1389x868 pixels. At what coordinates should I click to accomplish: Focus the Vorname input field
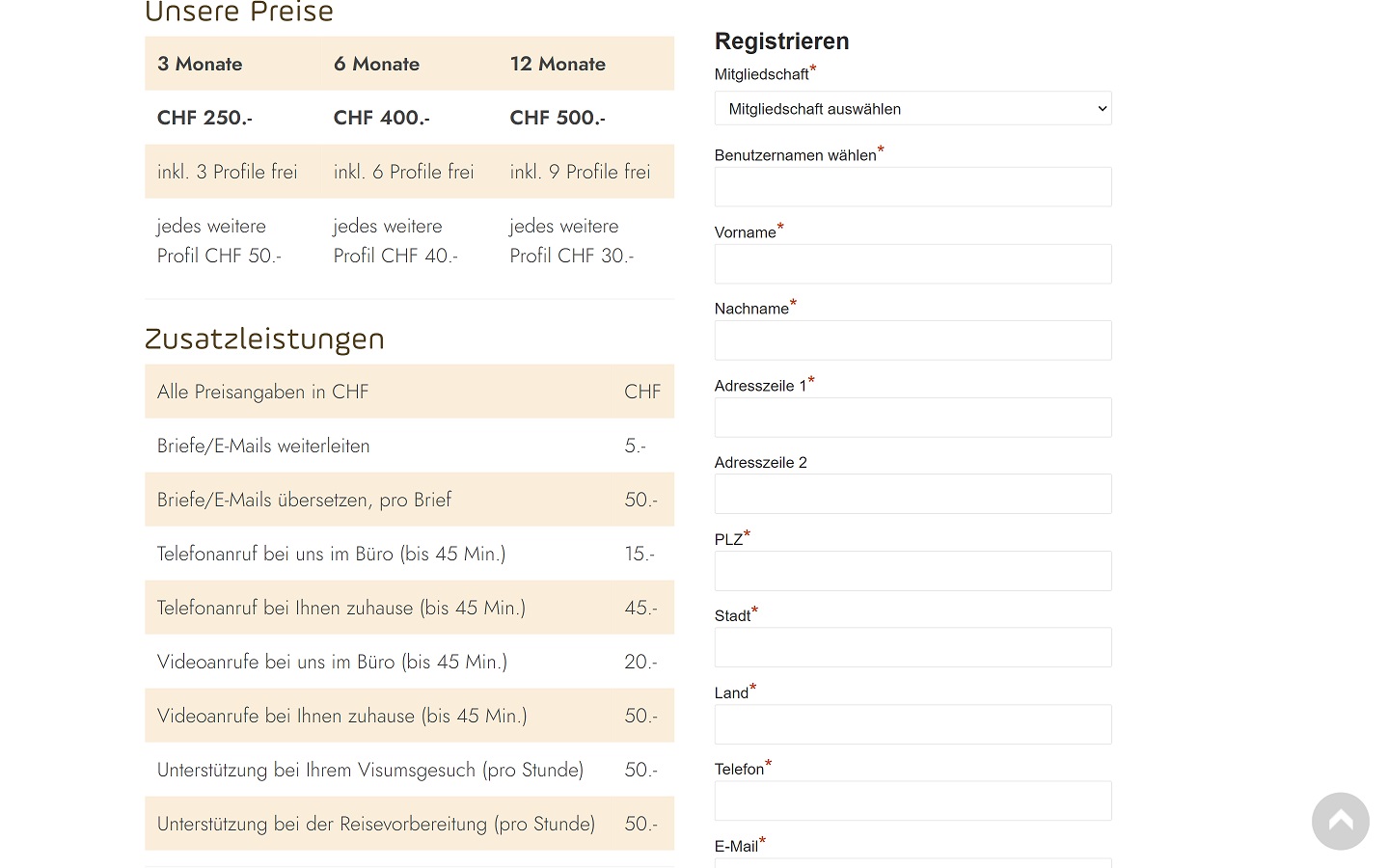pos(912,263)
